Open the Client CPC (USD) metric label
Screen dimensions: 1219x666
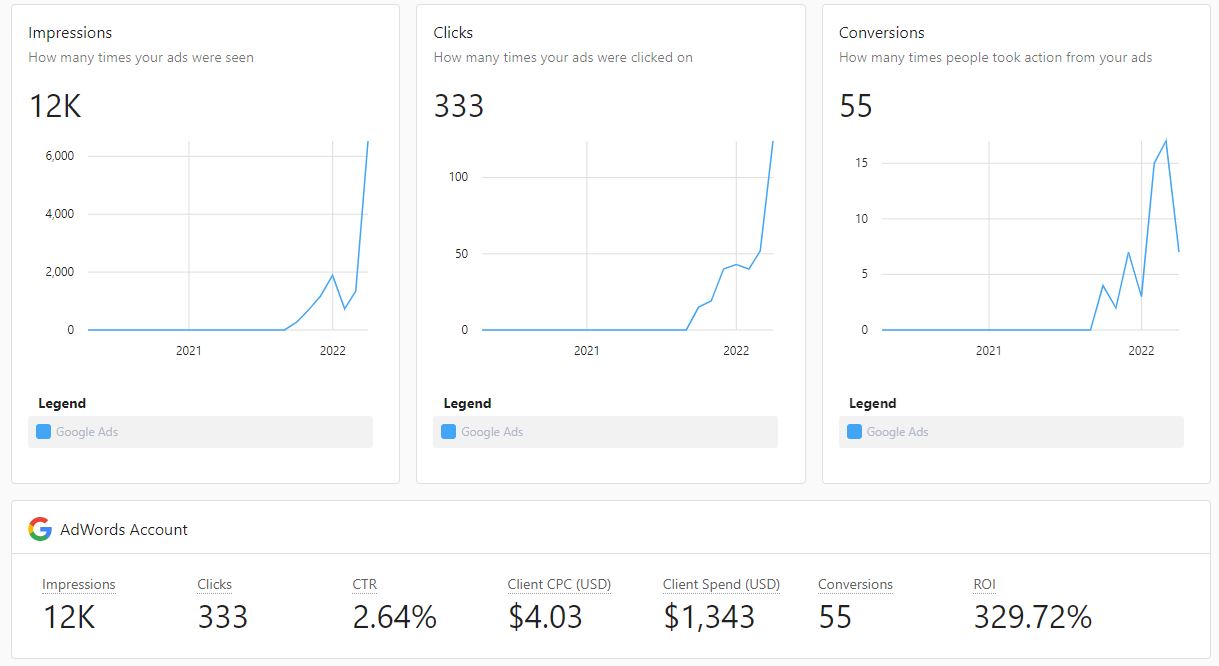[x=559, y=584]
